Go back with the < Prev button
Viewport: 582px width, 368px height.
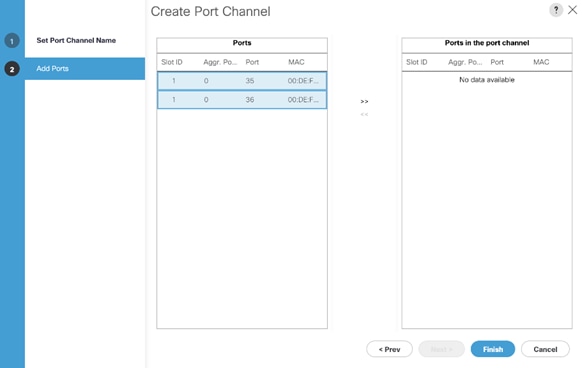[389, 349]
